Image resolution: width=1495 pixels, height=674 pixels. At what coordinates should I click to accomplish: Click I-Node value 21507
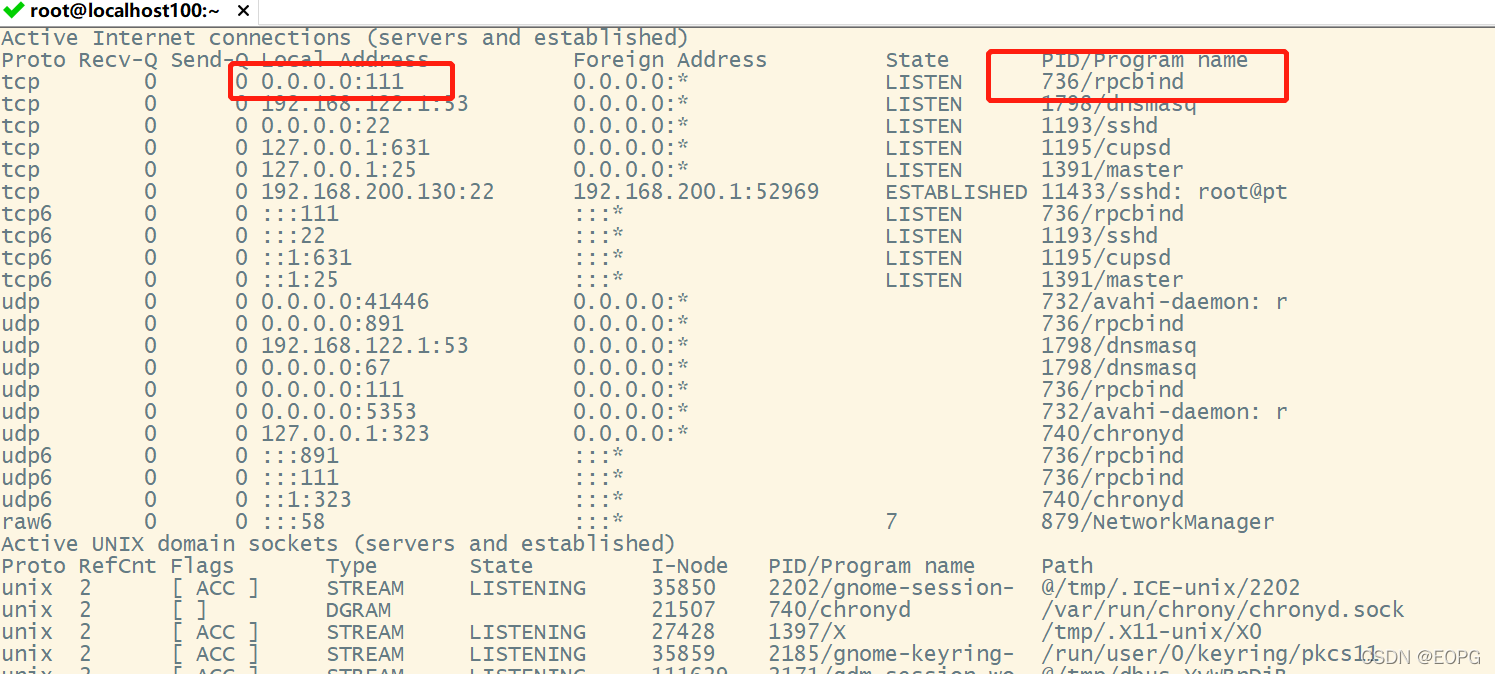[x=684, y=610]
